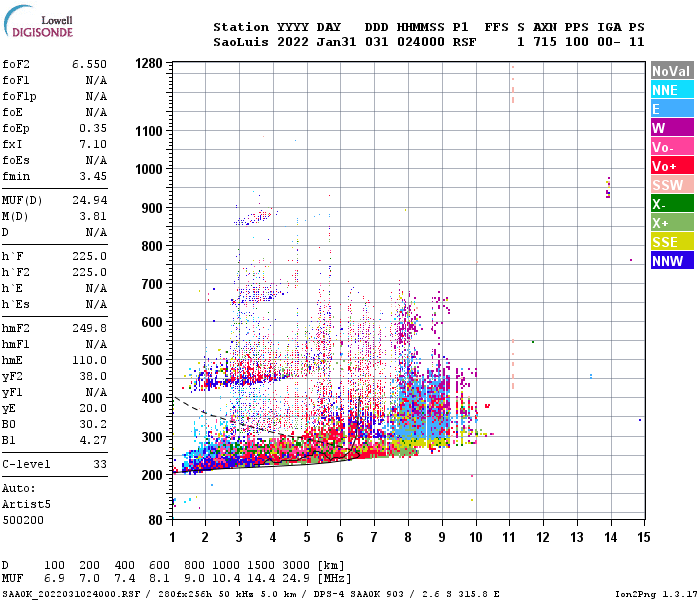The height and width of the screenshot is (600, 700).
Task: Click the SaoLuis station name
Action: click(x=241, y=42)
